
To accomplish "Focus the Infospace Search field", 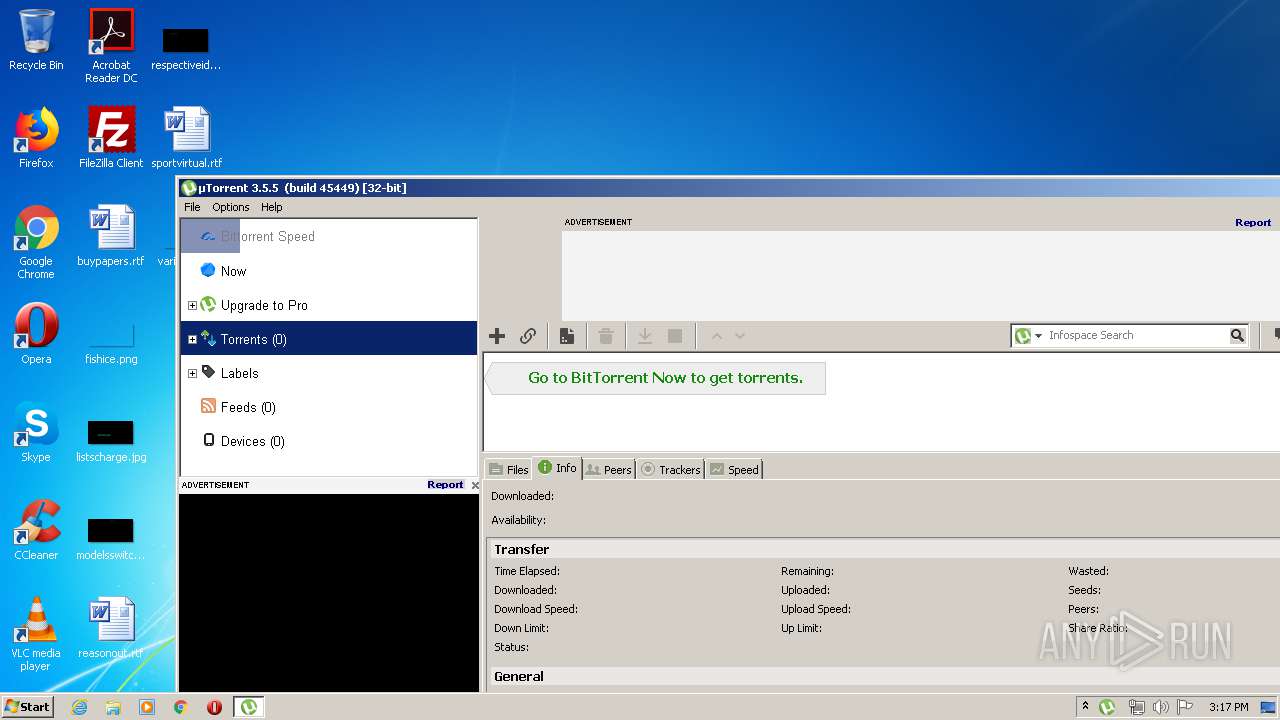I will pyautogui.click(x=1136, y=335).
